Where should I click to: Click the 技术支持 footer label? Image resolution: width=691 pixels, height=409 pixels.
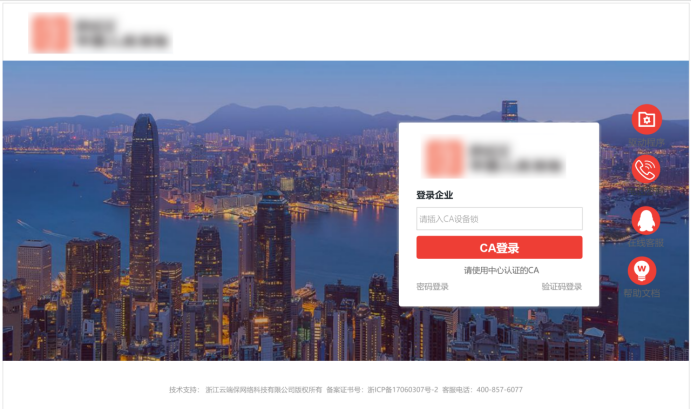[184, 390]
